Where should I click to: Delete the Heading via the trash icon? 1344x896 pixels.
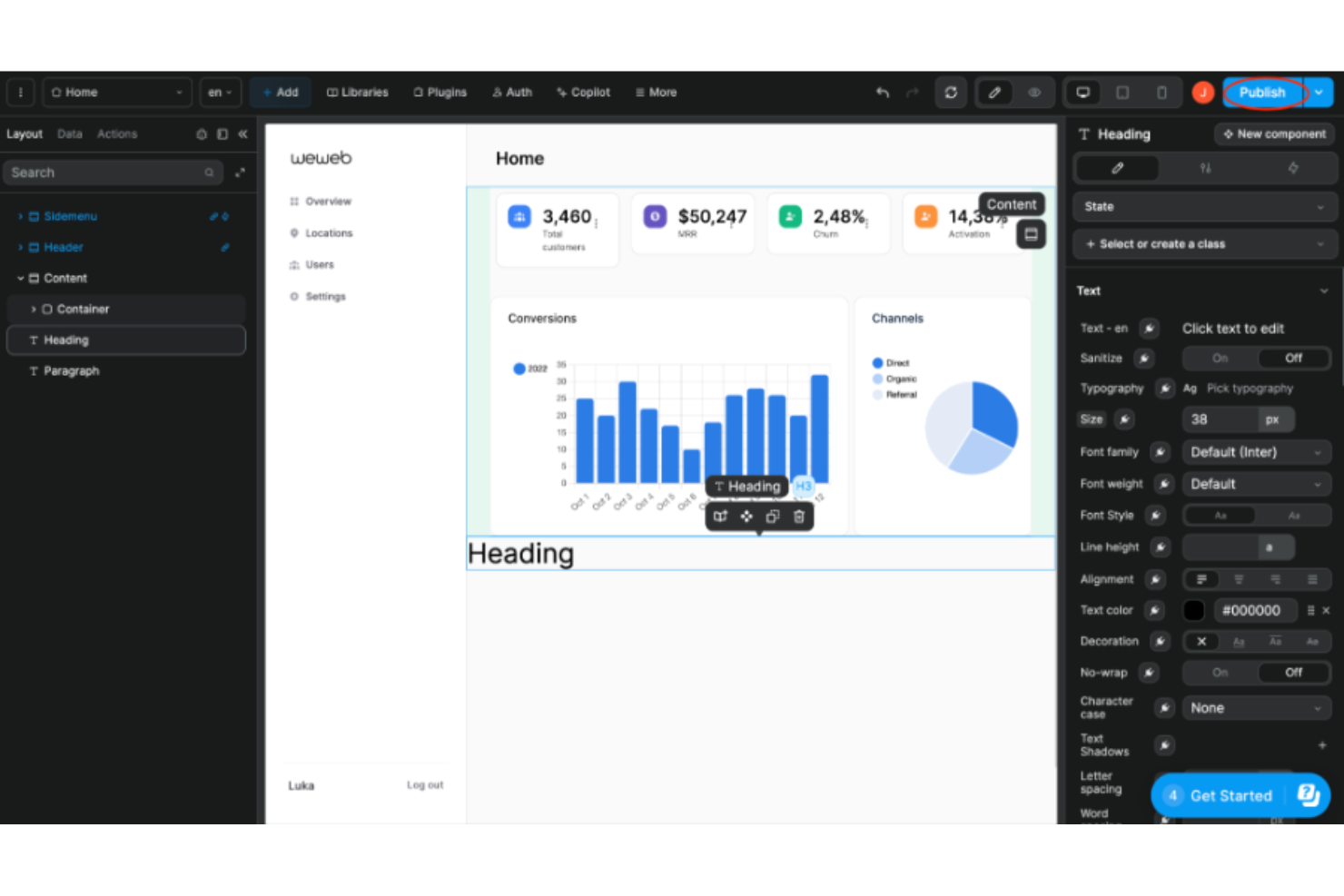798,516
